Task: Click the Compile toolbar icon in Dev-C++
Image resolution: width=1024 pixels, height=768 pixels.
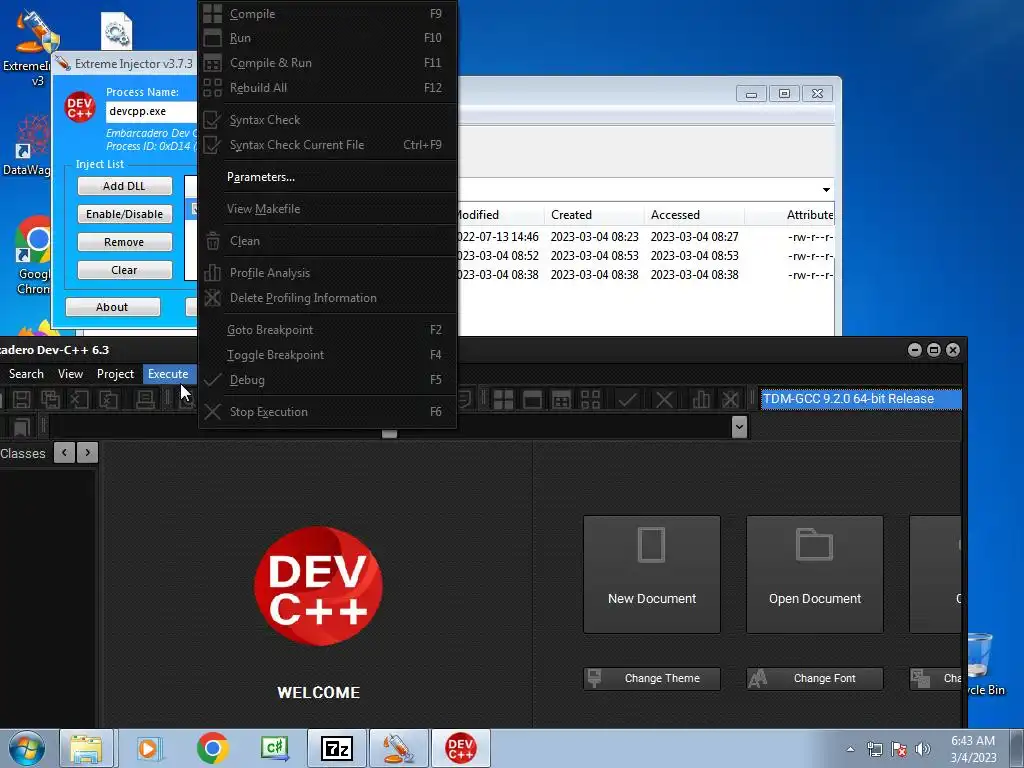Action: [504, 399]
